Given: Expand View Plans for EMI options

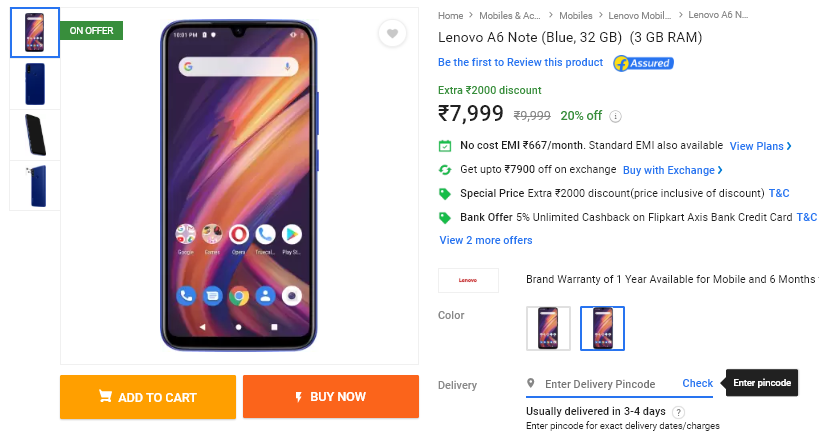Looking at the screenshot, I should pyautogui.click(x=760, y=146).
